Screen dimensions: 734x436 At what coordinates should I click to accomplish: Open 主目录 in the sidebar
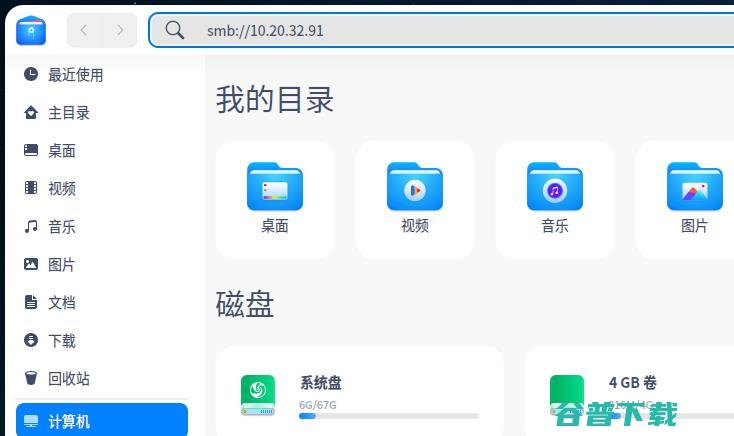pos(102,113)
